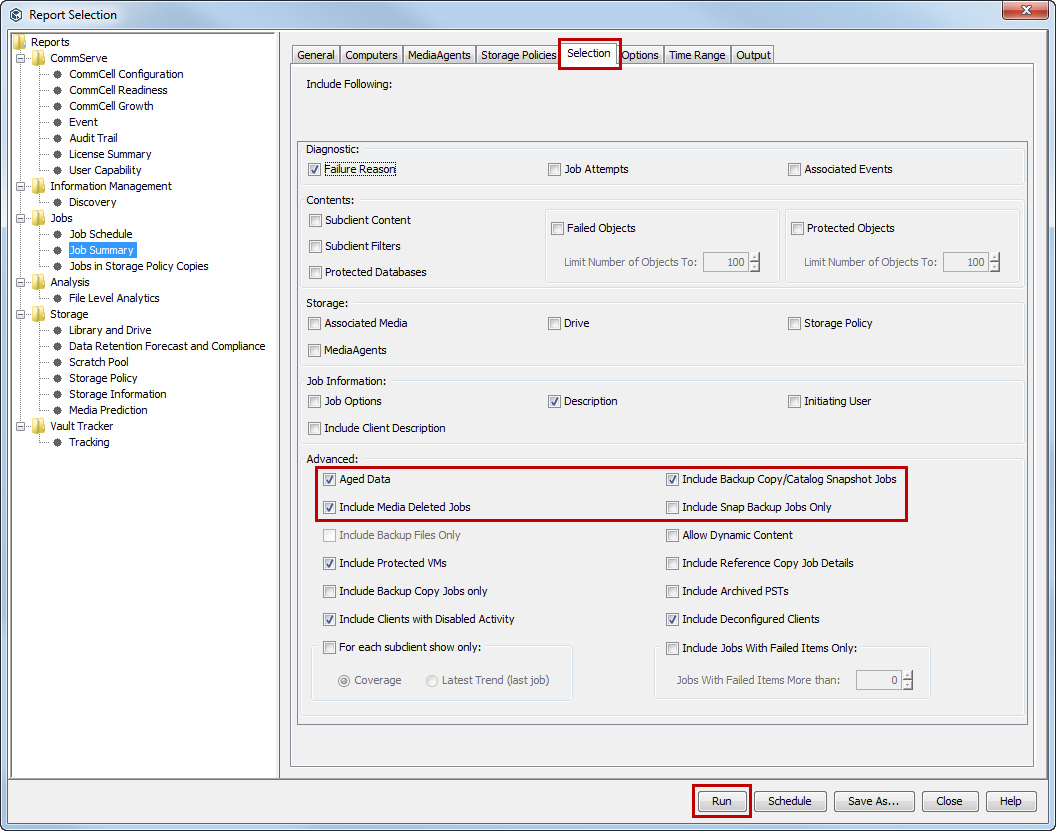Select Audit Trail report
1056x831 pixels.
click(93, 138)
